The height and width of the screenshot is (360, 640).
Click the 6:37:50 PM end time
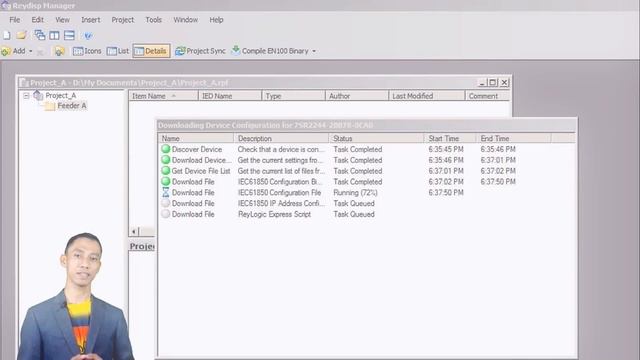tap(498, 182)
